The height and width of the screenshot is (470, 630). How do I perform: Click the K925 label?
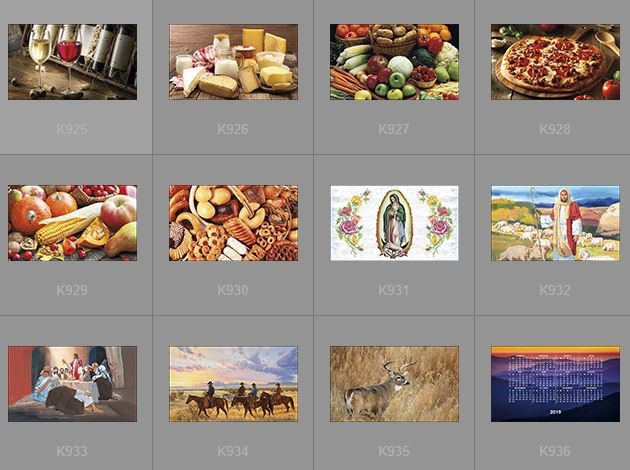[72, 129]
